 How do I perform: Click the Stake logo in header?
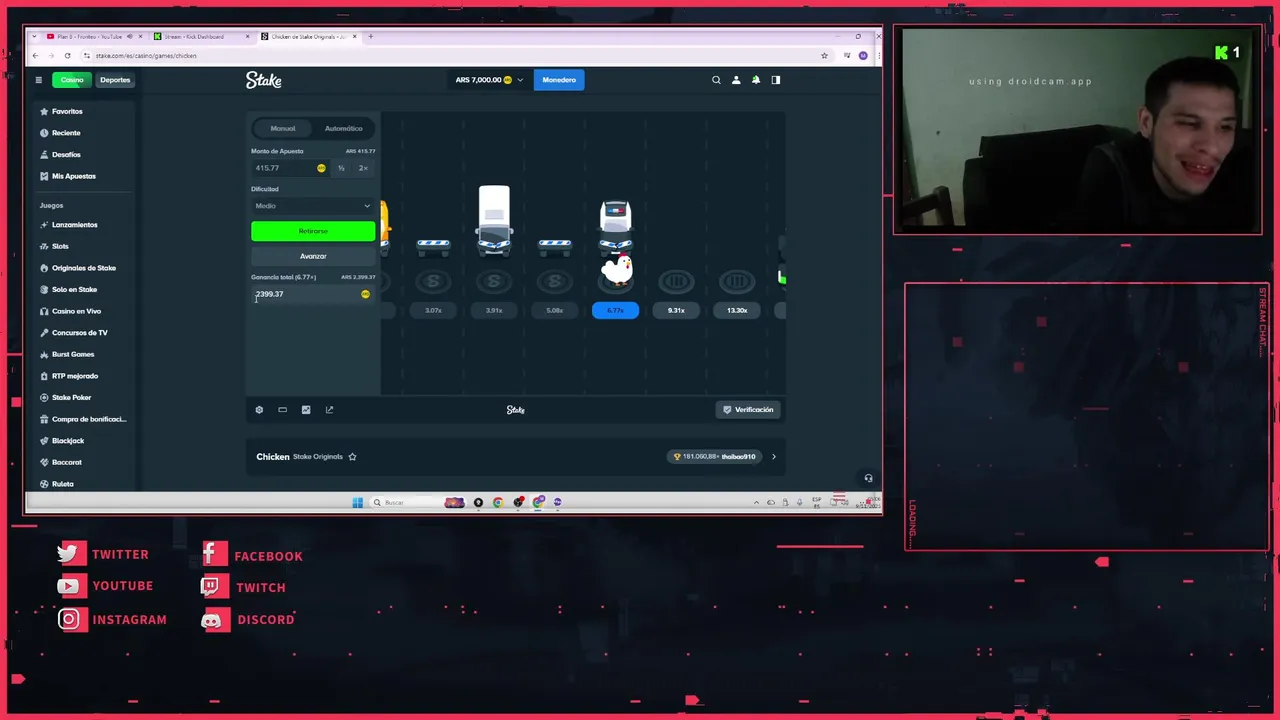point(264,80)
